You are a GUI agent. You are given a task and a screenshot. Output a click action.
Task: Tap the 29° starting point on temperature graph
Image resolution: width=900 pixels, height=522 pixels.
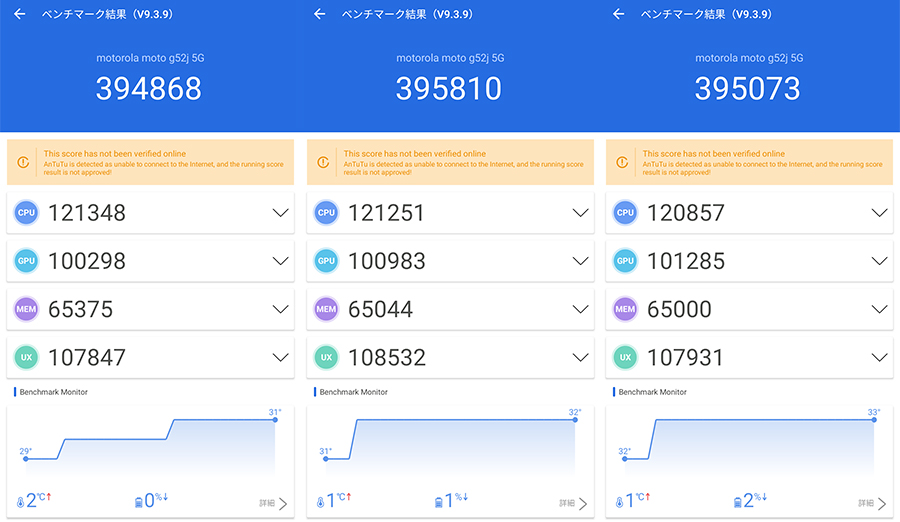(26, 459)
